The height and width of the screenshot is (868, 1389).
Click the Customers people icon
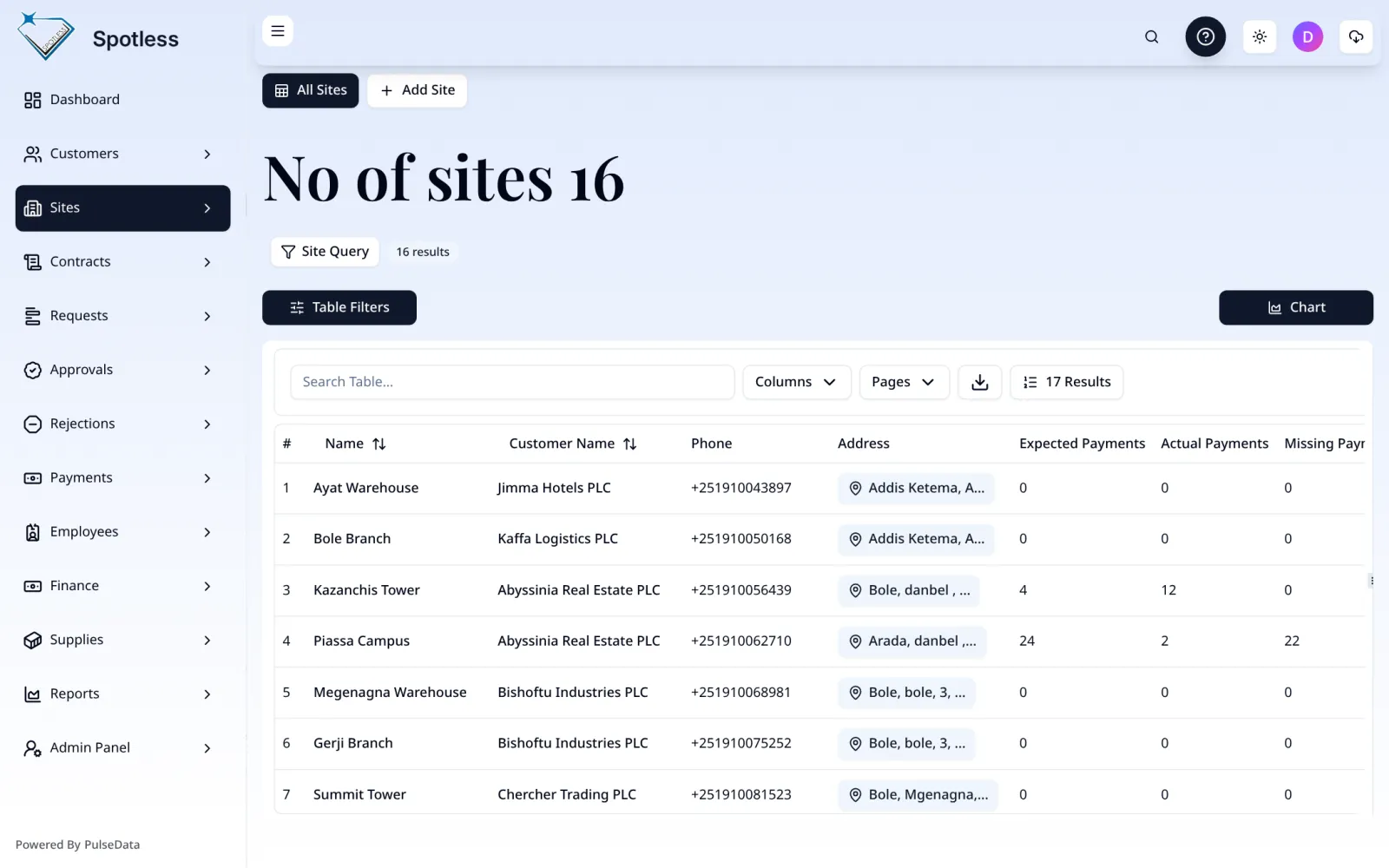[32, 154]
